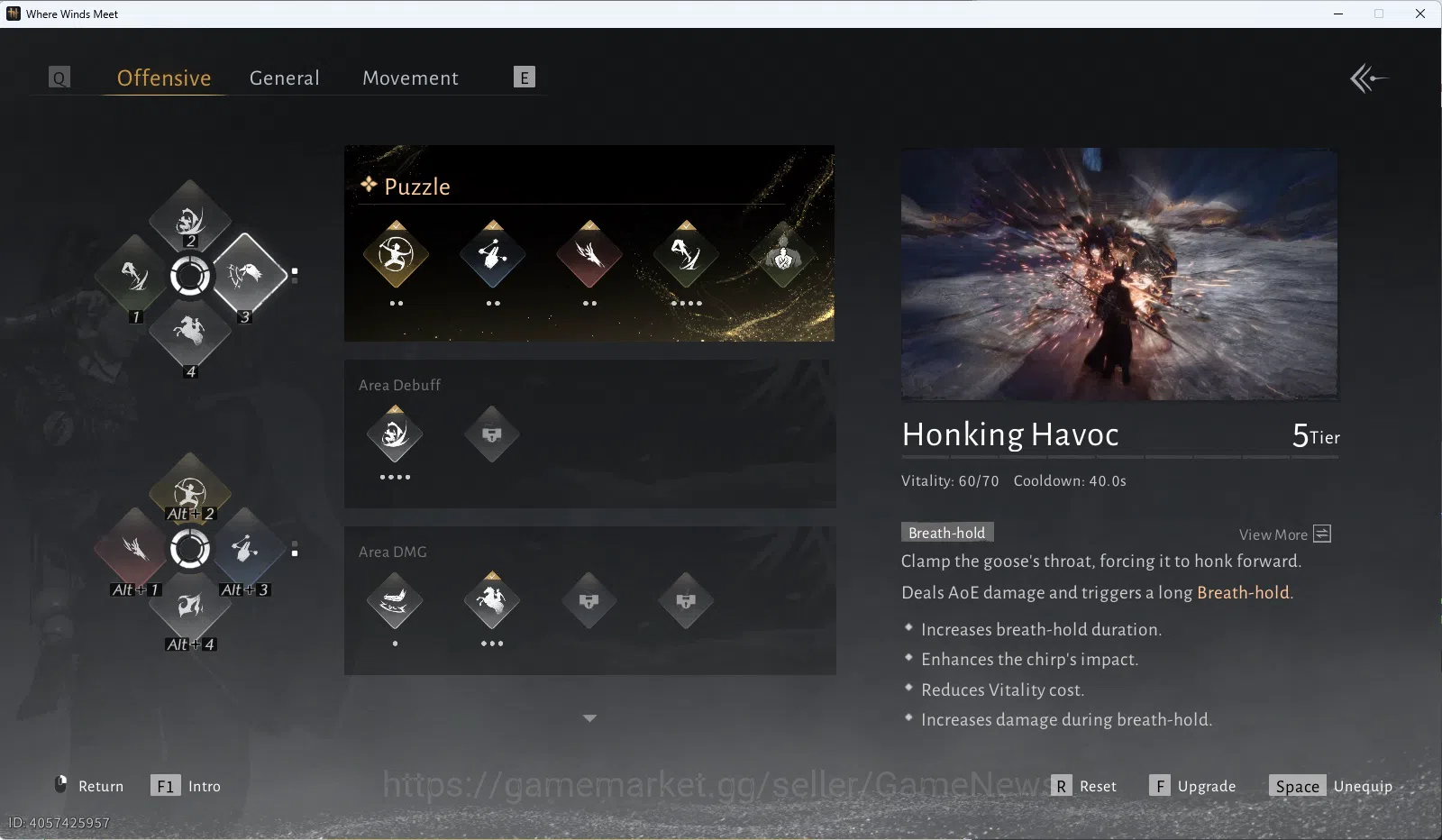Open View More for skill details
The height and width of the screenshot is (840, 1442).
pos(1285,534)
